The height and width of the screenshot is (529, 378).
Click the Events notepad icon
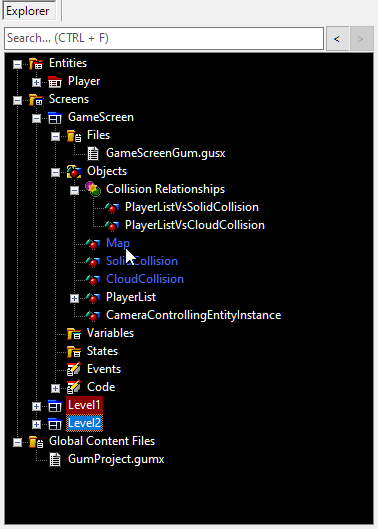click(74, 369)
